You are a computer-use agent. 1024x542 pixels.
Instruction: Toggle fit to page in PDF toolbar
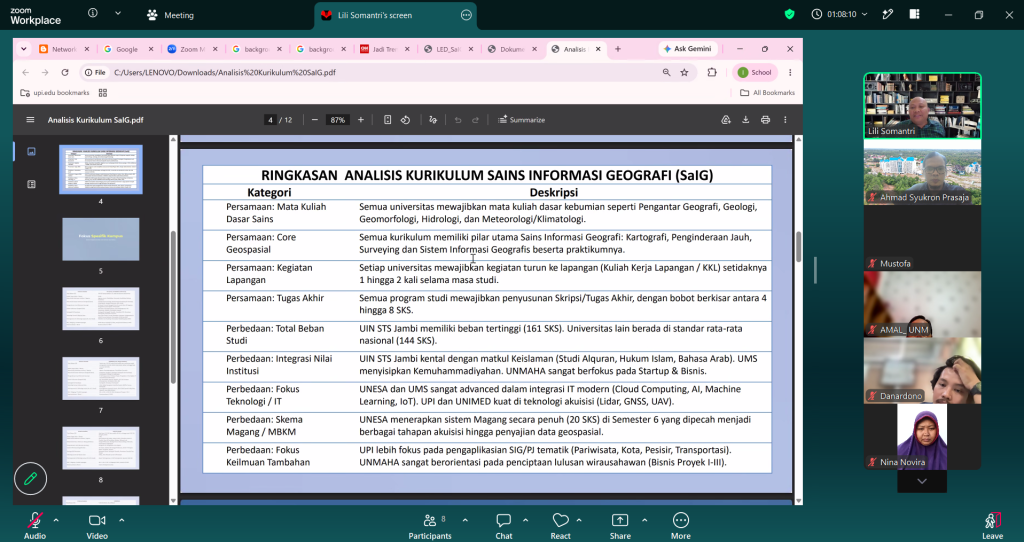tap(387, 120)
